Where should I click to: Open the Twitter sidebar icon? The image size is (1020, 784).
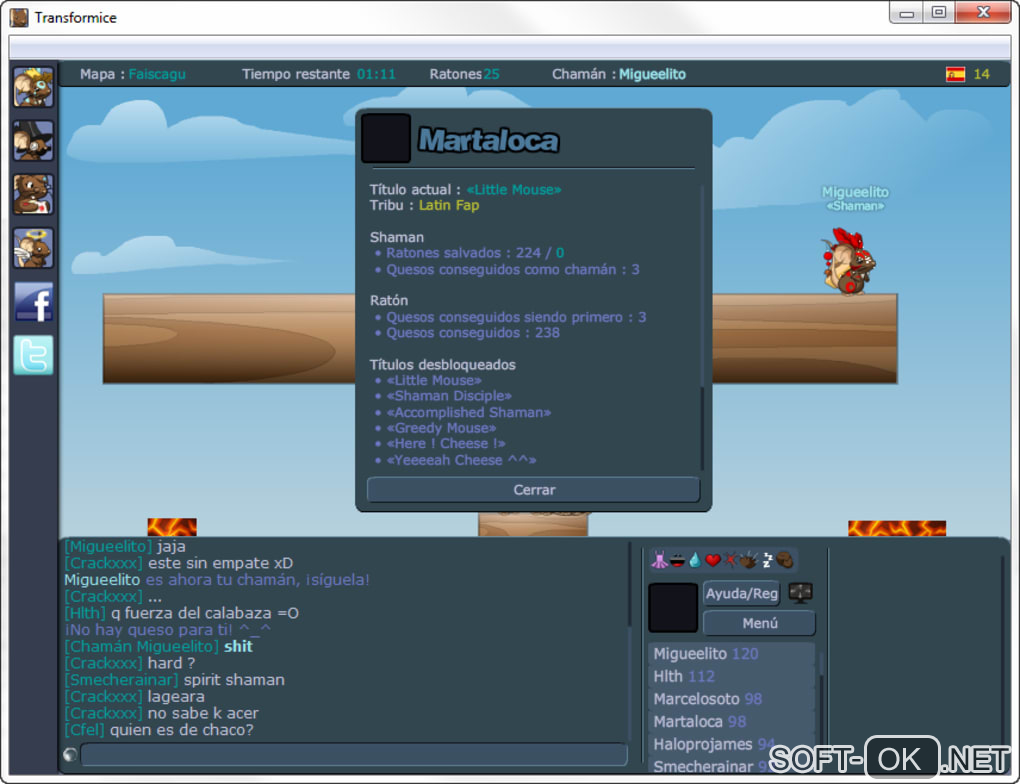point(33,355)
